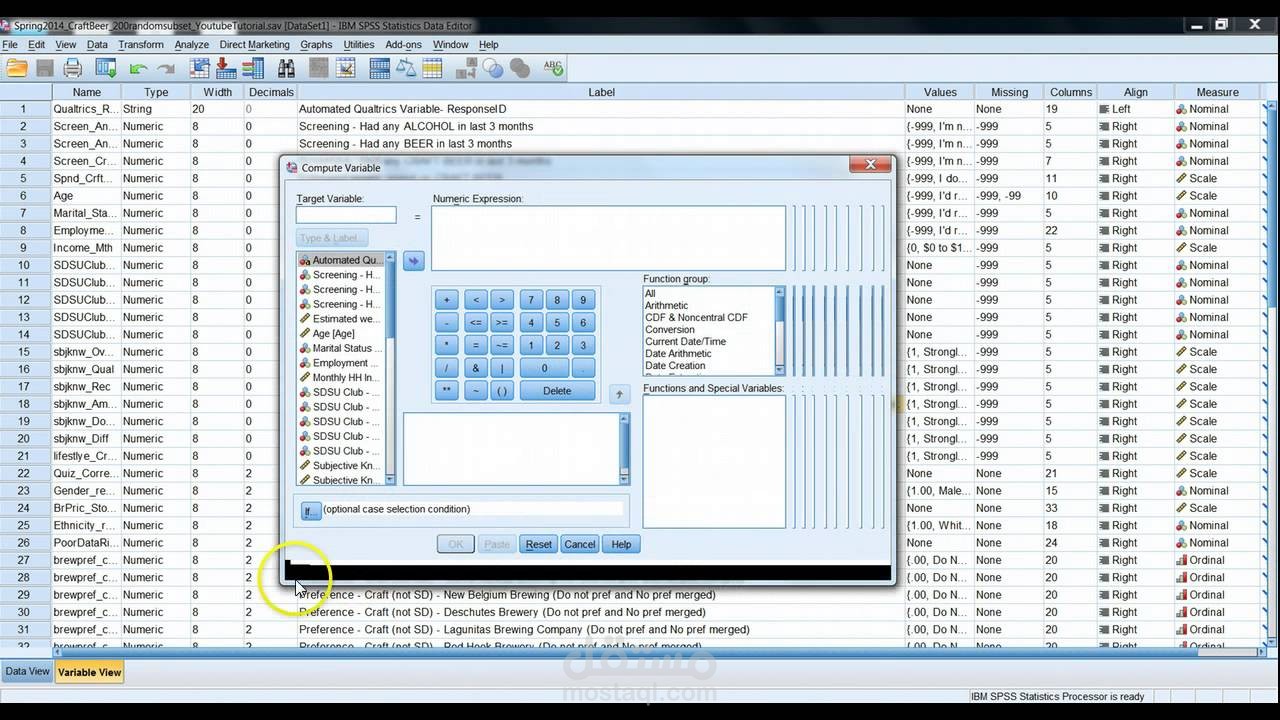This screenshot has width=1280, height=720.
Task: Click the variable list vertical scrollbar
Action: pyautogui.click(x=391, y=370)
